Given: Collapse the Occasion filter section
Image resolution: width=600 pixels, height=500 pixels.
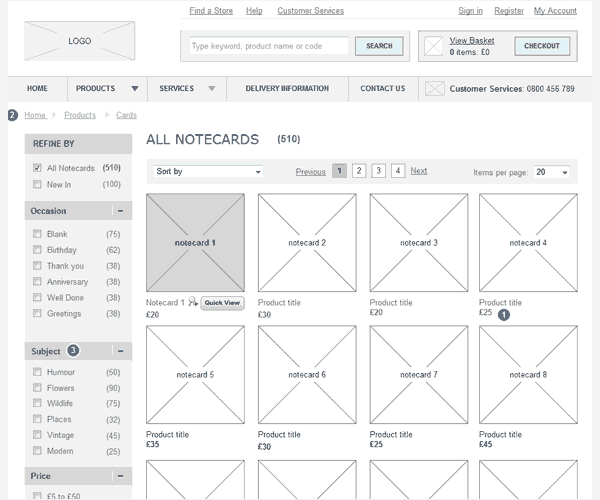Looking at the screenshot, I should tap(120, 211).
